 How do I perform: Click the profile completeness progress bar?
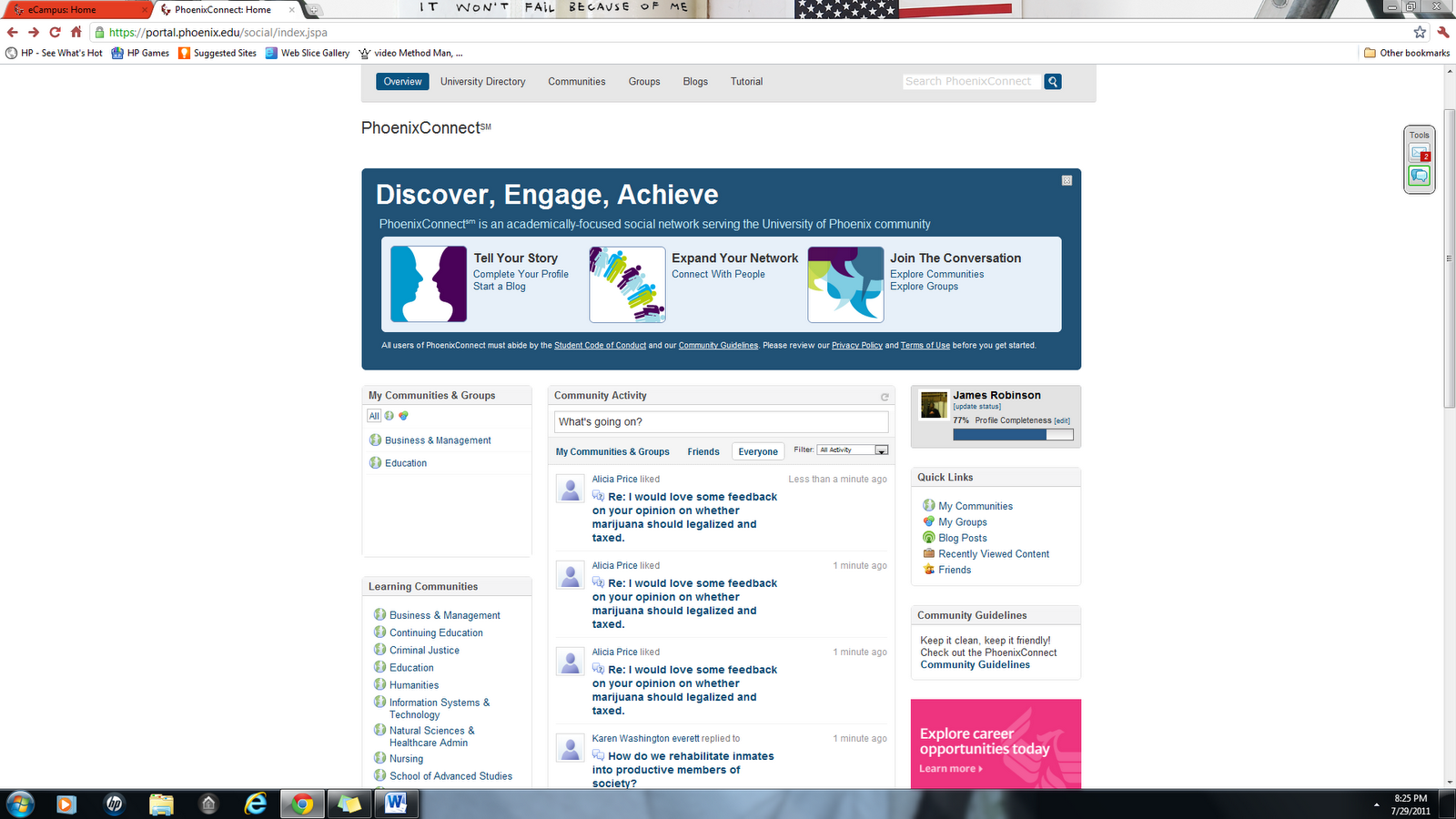pos(1013,435)
